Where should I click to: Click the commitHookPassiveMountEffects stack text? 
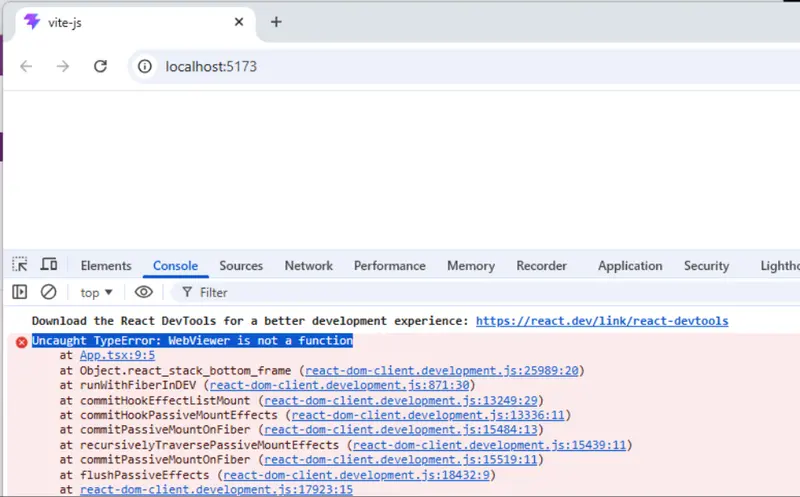pyautogui.click(x=179, y=415)
